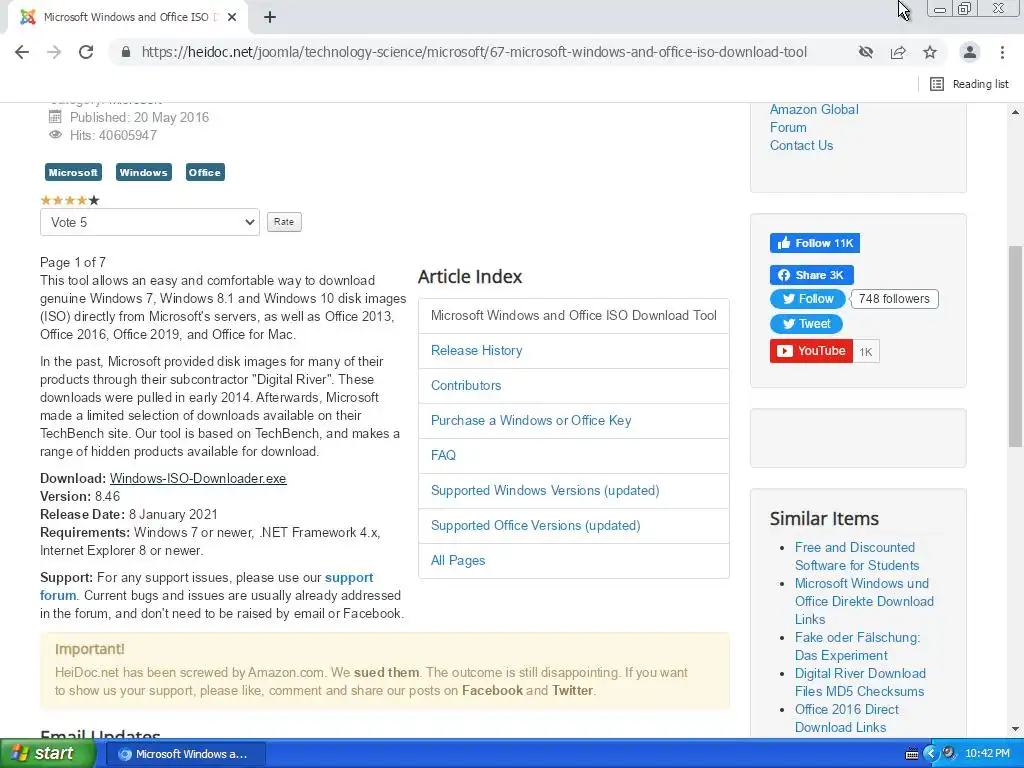
Task: Open the Windows start menu
Action: pyautogui.click(x=48, y=754)
